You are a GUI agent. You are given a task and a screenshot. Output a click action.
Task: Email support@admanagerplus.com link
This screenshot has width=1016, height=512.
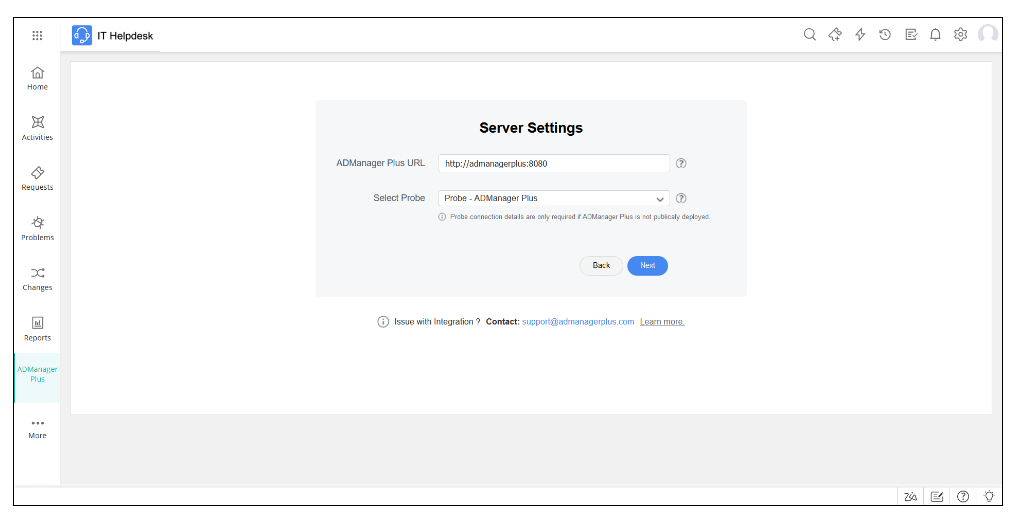(578, 321)
